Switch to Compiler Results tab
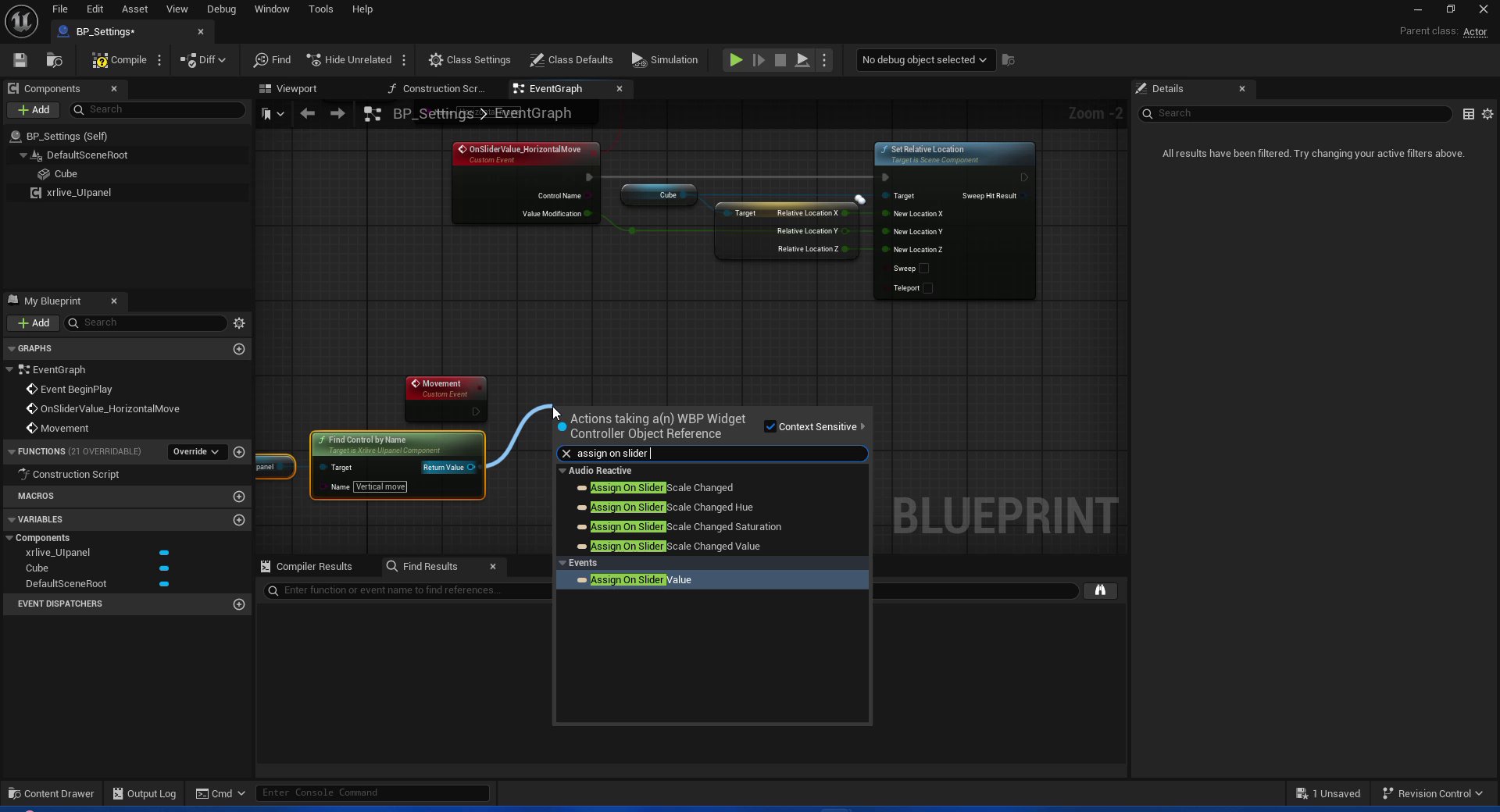This screenshot has width=1500, height=812. 306,567
